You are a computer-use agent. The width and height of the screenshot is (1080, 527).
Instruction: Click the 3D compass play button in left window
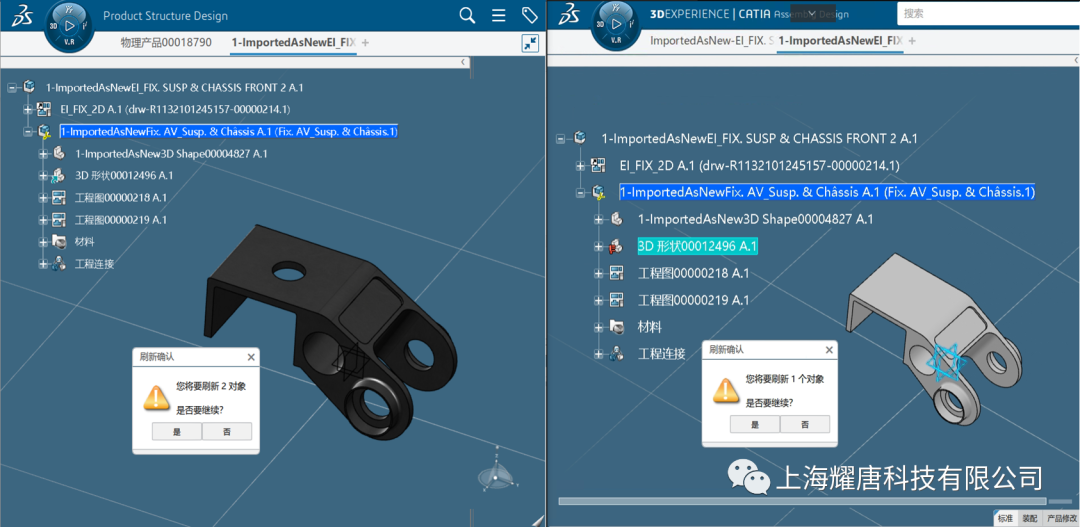(69, 25)
